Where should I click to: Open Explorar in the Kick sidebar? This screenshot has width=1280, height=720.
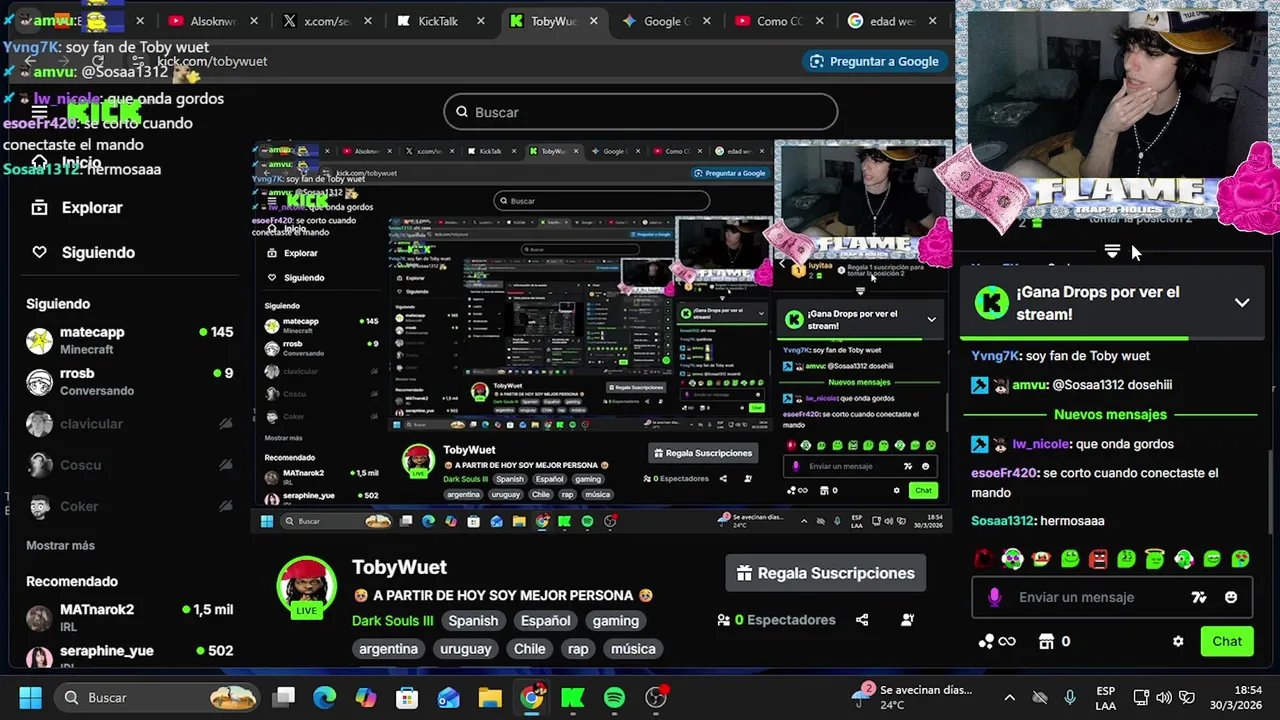tap(92, 207)
